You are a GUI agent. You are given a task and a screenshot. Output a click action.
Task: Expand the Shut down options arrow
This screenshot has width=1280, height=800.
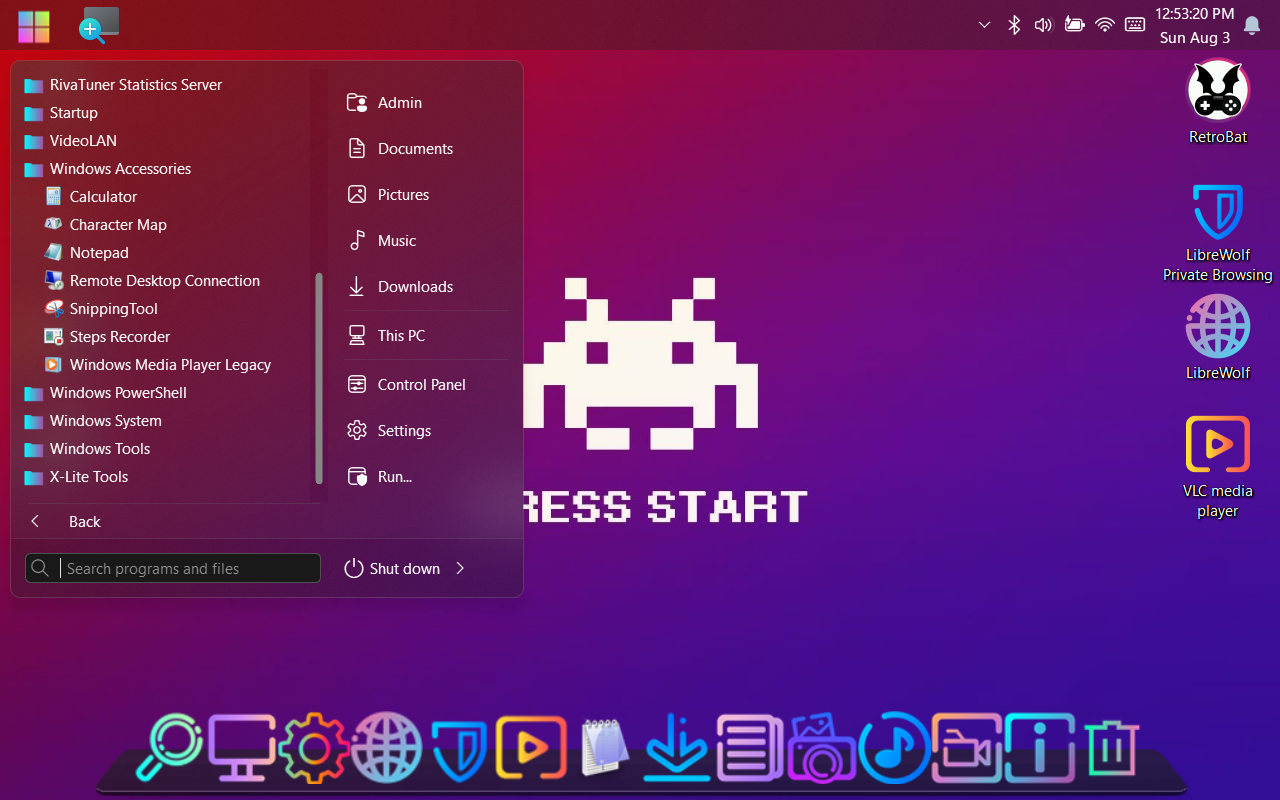tap(460, 568)
